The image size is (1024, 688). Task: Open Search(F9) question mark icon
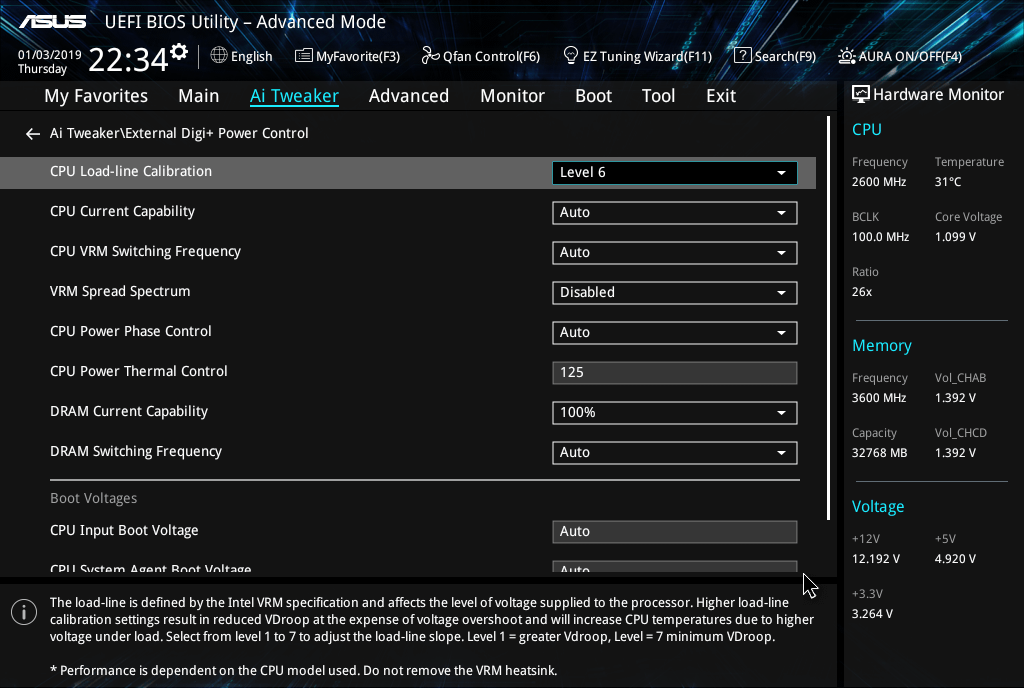pyautogui.click(x=743, y=55)
